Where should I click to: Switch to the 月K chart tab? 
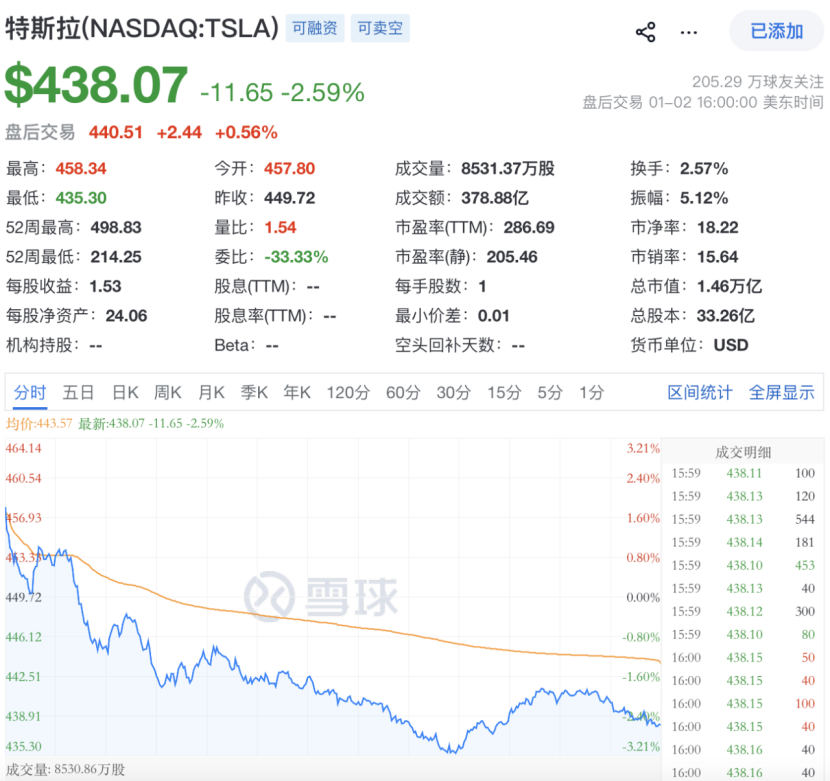[x=212, y=392]
